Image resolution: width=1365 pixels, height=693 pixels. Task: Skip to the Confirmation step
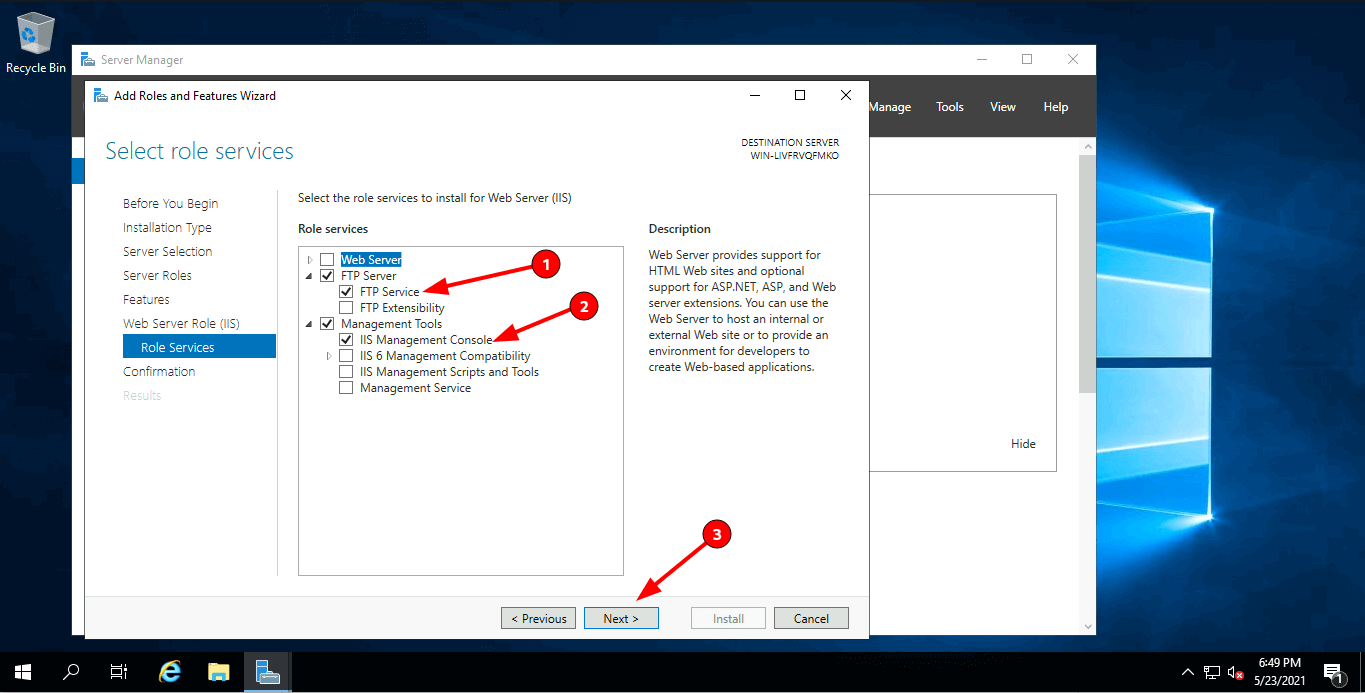click(159, 372)
